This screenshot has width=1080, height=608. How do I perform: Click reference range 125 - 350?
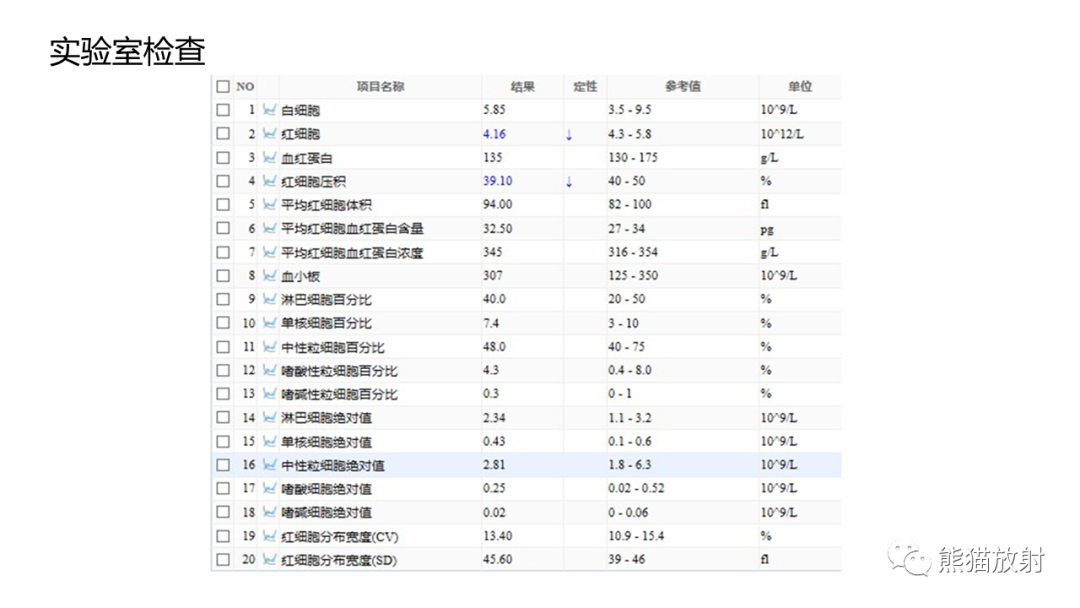(x=632, y=275)
